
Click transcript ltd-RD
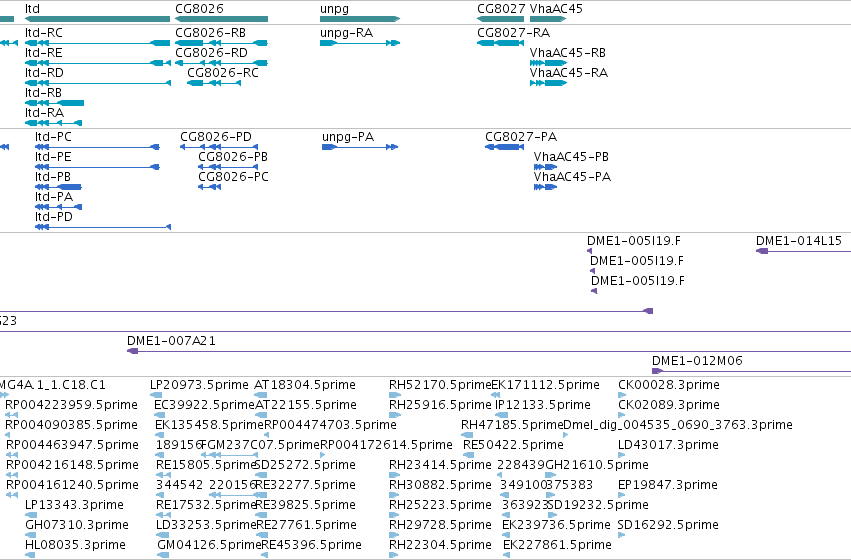[x=44, y=73]
